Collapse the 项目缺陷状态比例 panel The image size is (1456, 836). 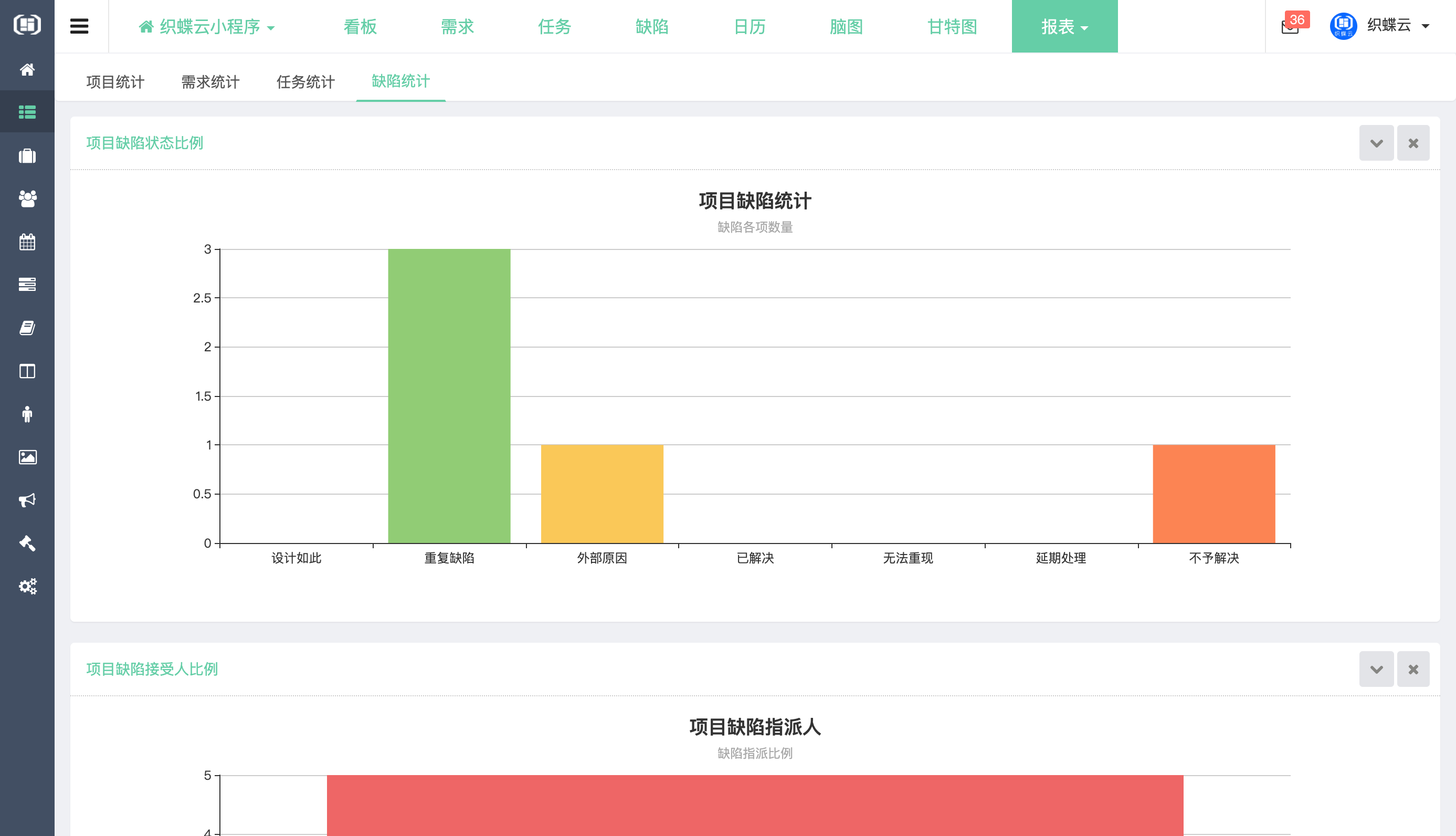(1376, 142)
